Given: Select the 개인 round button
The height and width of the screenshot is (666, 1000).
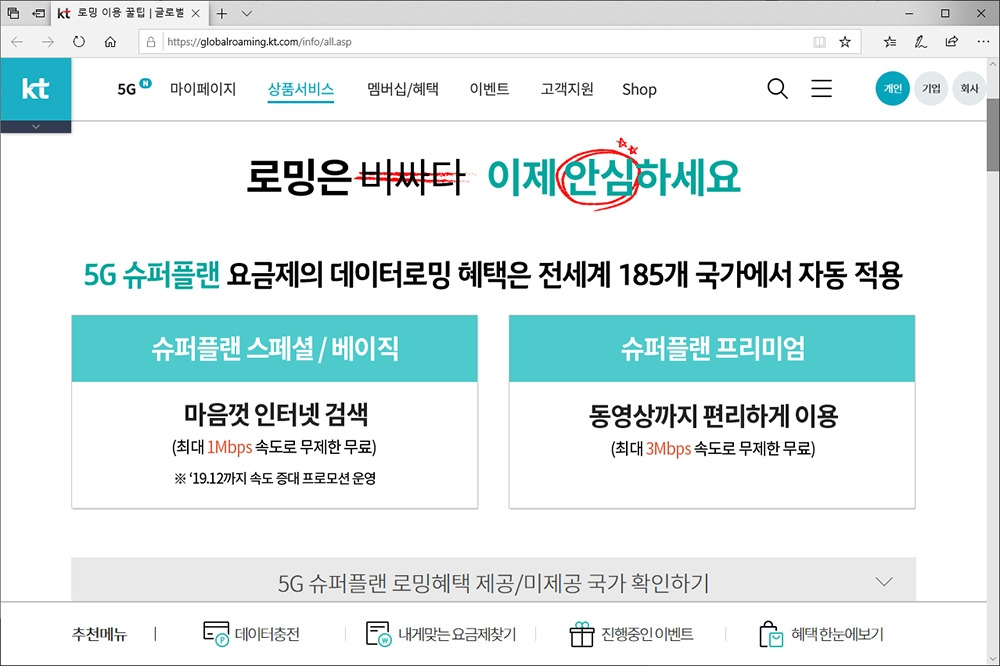Looking at the screenshot, I should pyautogui.click(x=892, y=89).
